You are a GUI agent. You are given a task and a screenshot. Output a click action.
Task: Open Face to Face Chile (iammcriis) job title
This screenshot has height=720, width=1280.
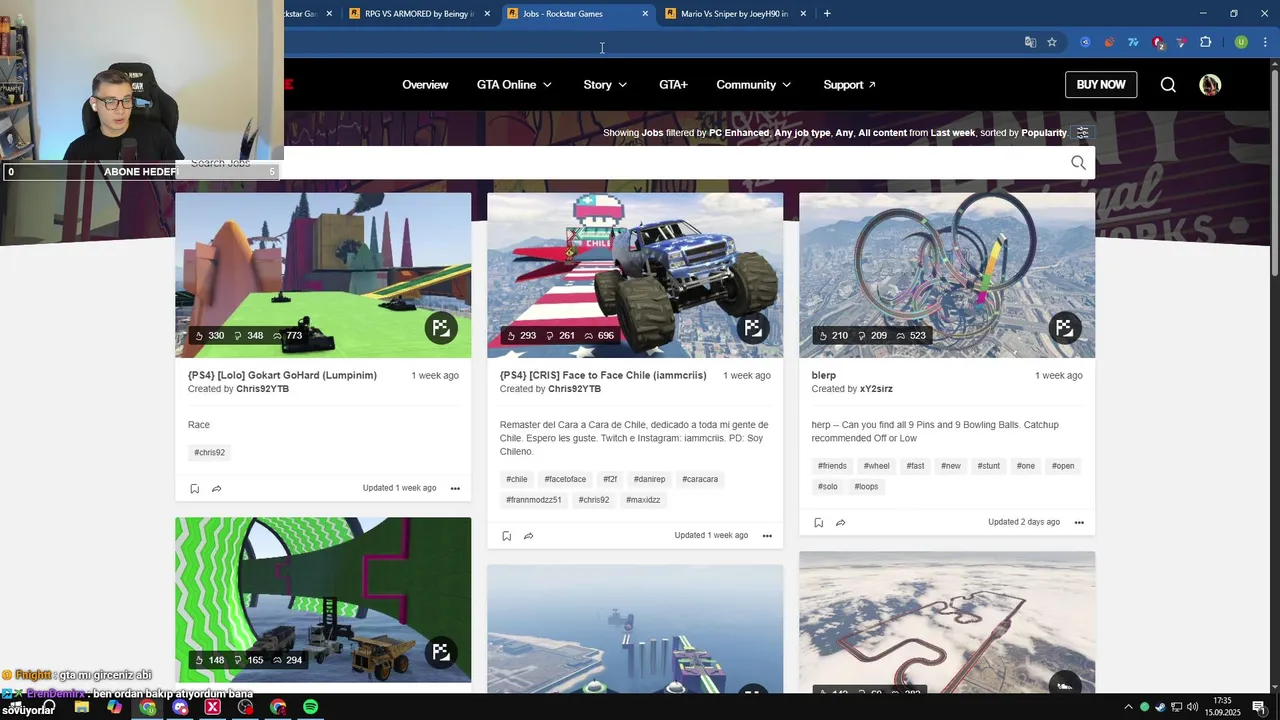603,376
